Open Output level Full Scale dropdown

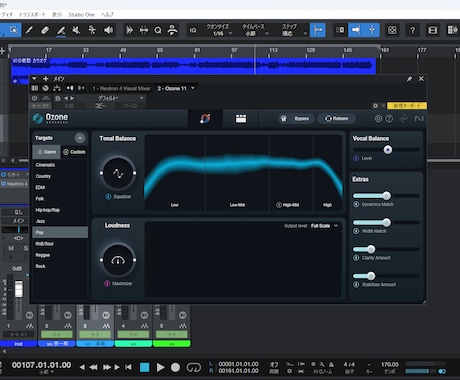point(325,226)
